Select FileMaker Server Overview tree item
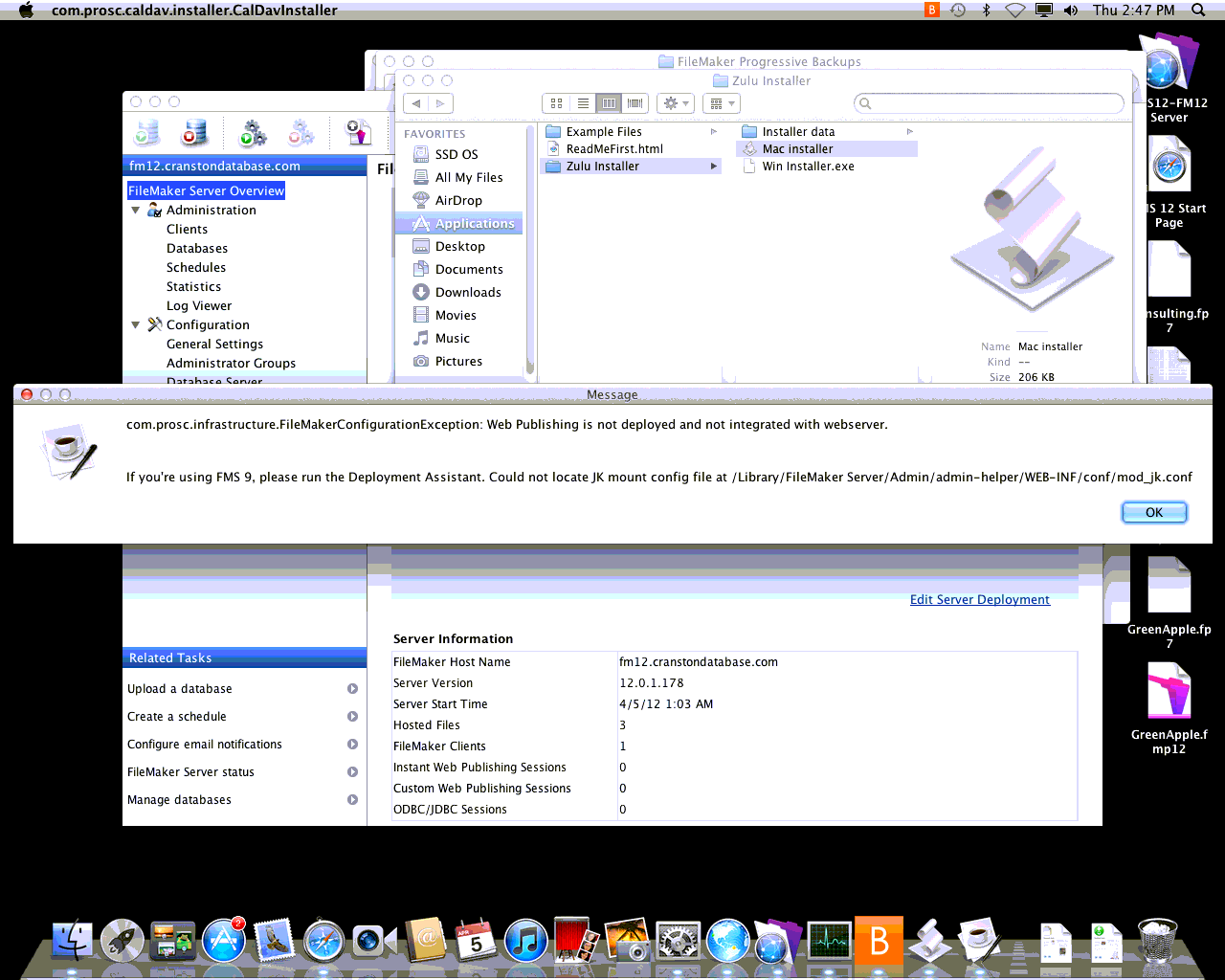The image size is (1225, 980). pos(206,191)
